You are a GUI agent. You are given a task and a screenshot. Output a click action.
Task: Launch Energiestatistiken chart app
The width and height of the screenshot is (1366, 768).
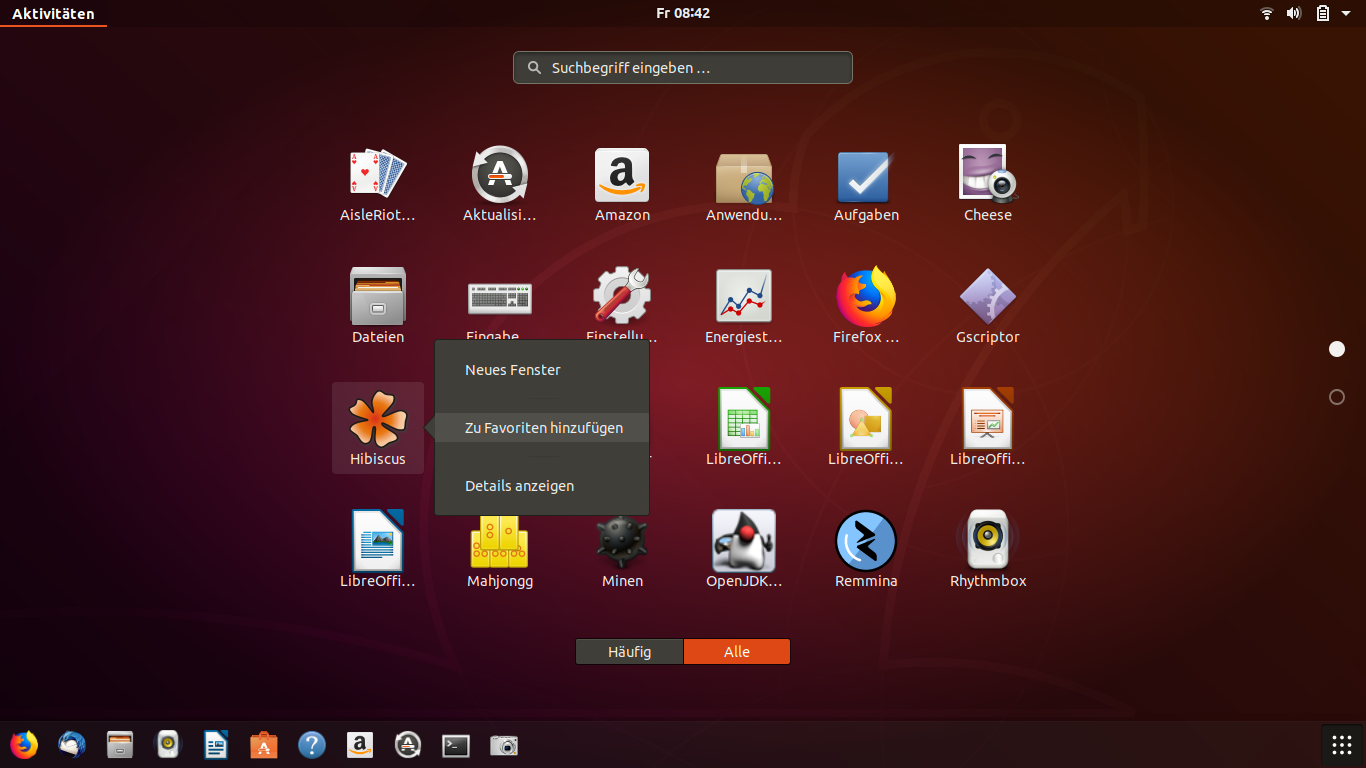pos(744,296)
